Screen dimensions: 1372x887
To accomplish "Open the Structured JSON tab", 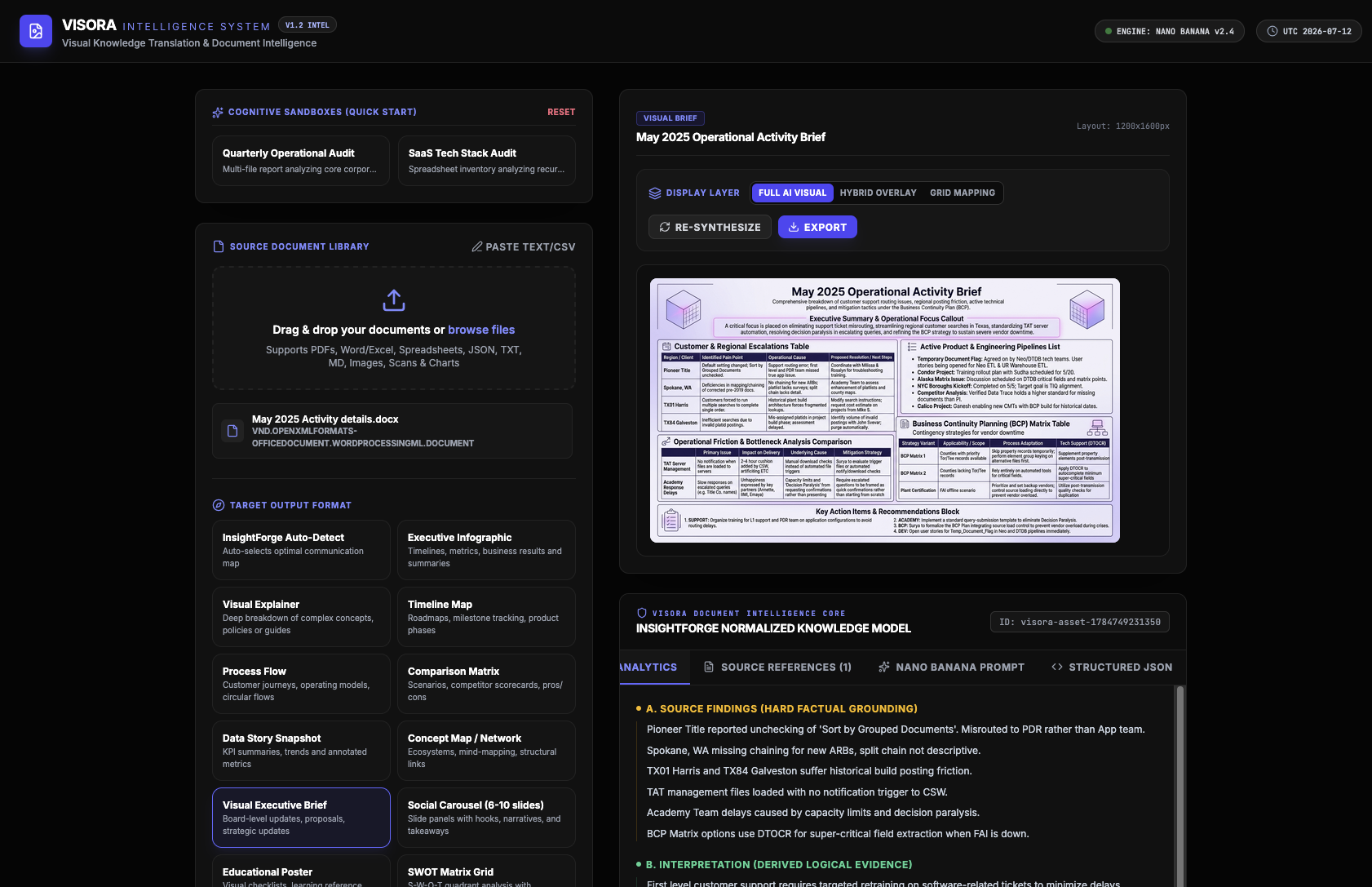I will (1112, 667).
